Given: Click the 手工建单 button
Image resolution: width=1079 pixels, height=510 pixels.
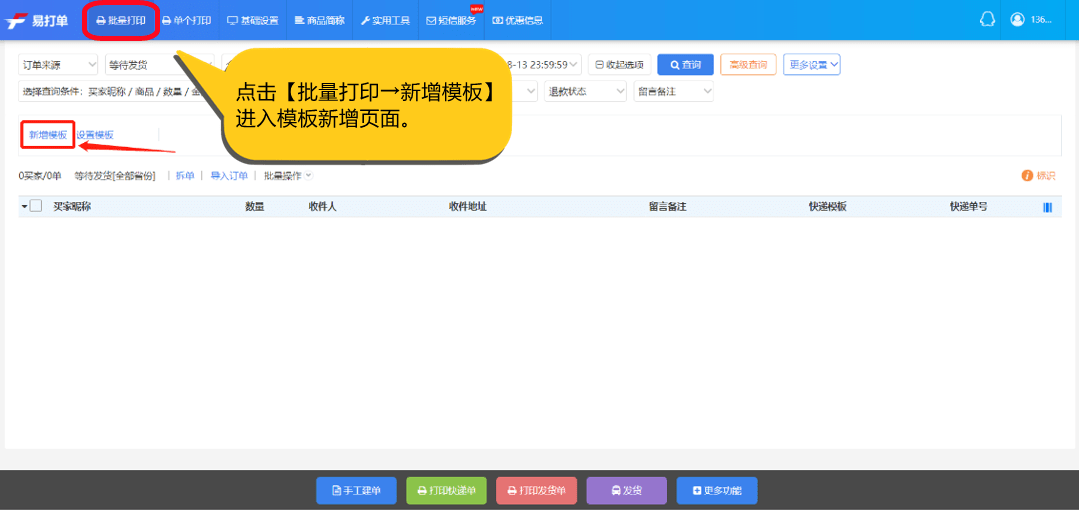Looking at the screenshot, I should 356,491.
